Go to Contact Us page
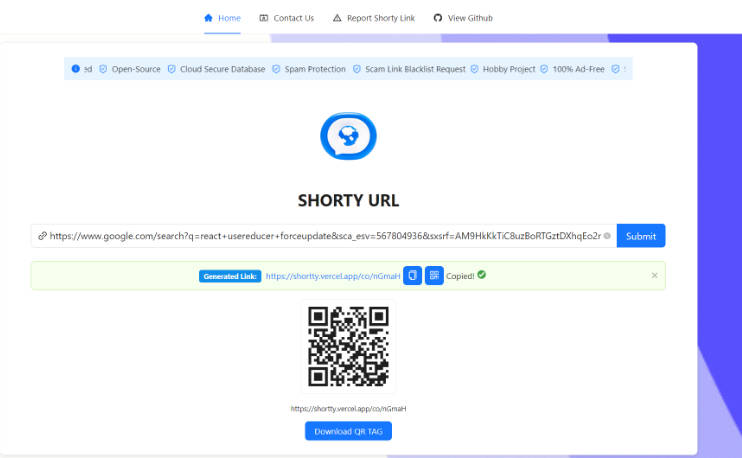Screen dimensions: 742x458 286,18
